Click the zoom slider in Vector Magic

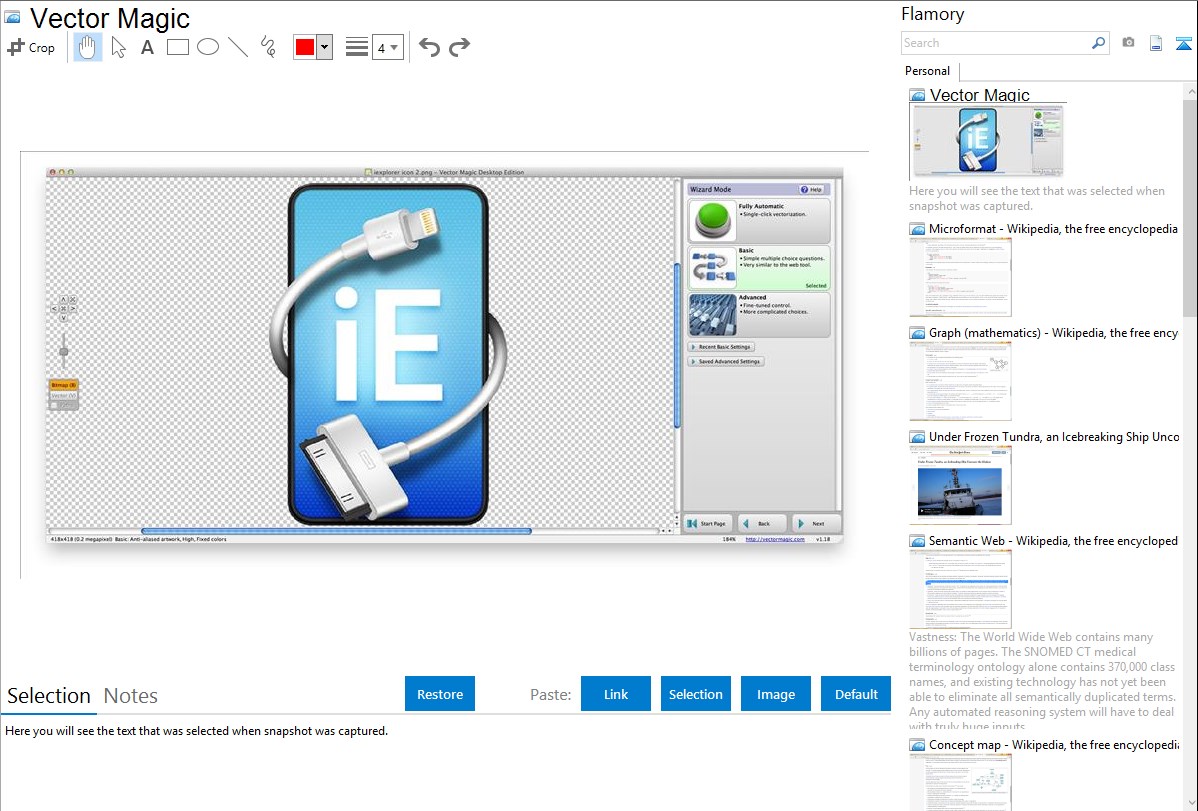coord(63,352)
